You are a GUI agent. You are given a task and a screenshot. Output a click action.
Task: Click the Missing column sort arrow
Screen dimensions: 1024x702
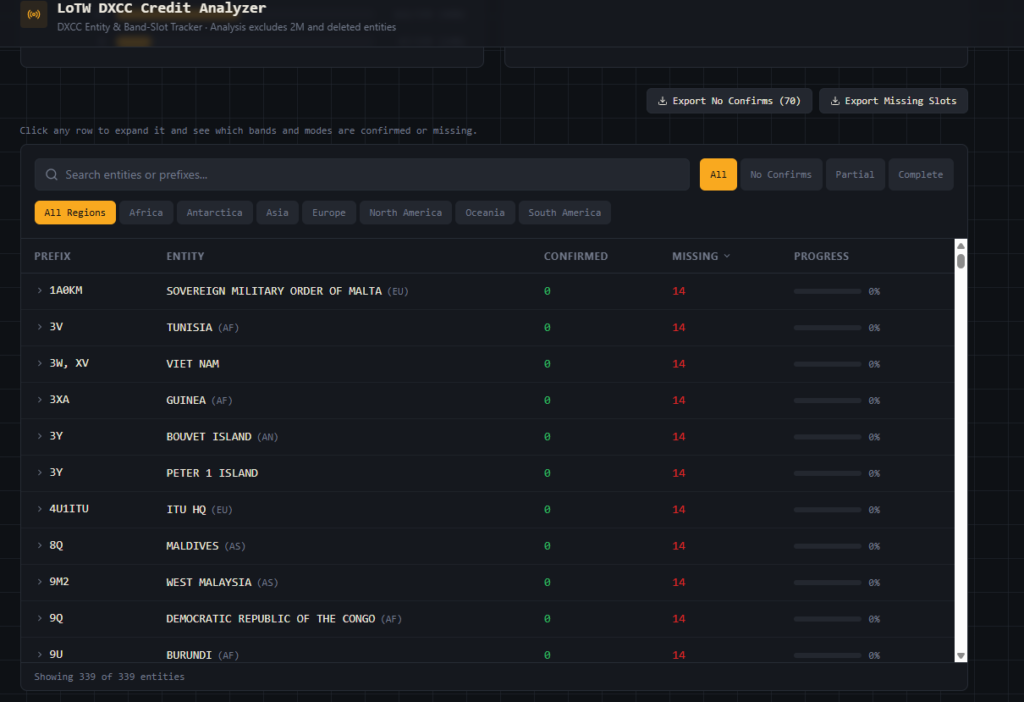[x=727, y=257]
